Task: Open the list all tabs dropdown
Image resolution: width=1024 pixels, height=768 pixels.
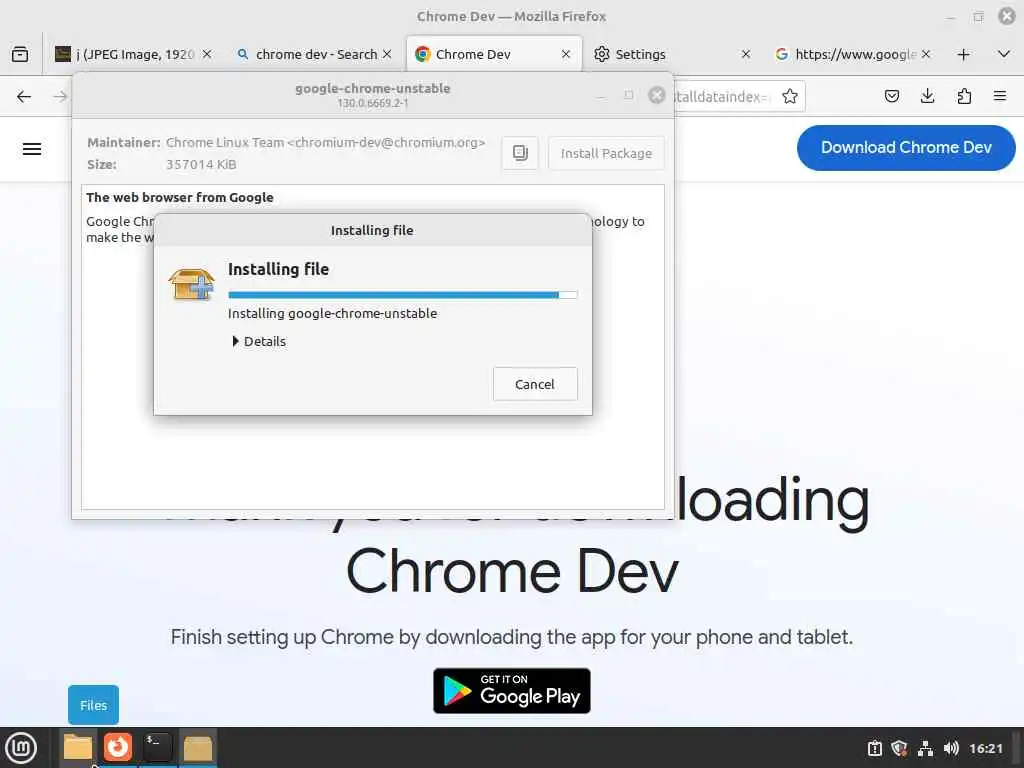Action: pyautogui.click(x=1004, y=54)
